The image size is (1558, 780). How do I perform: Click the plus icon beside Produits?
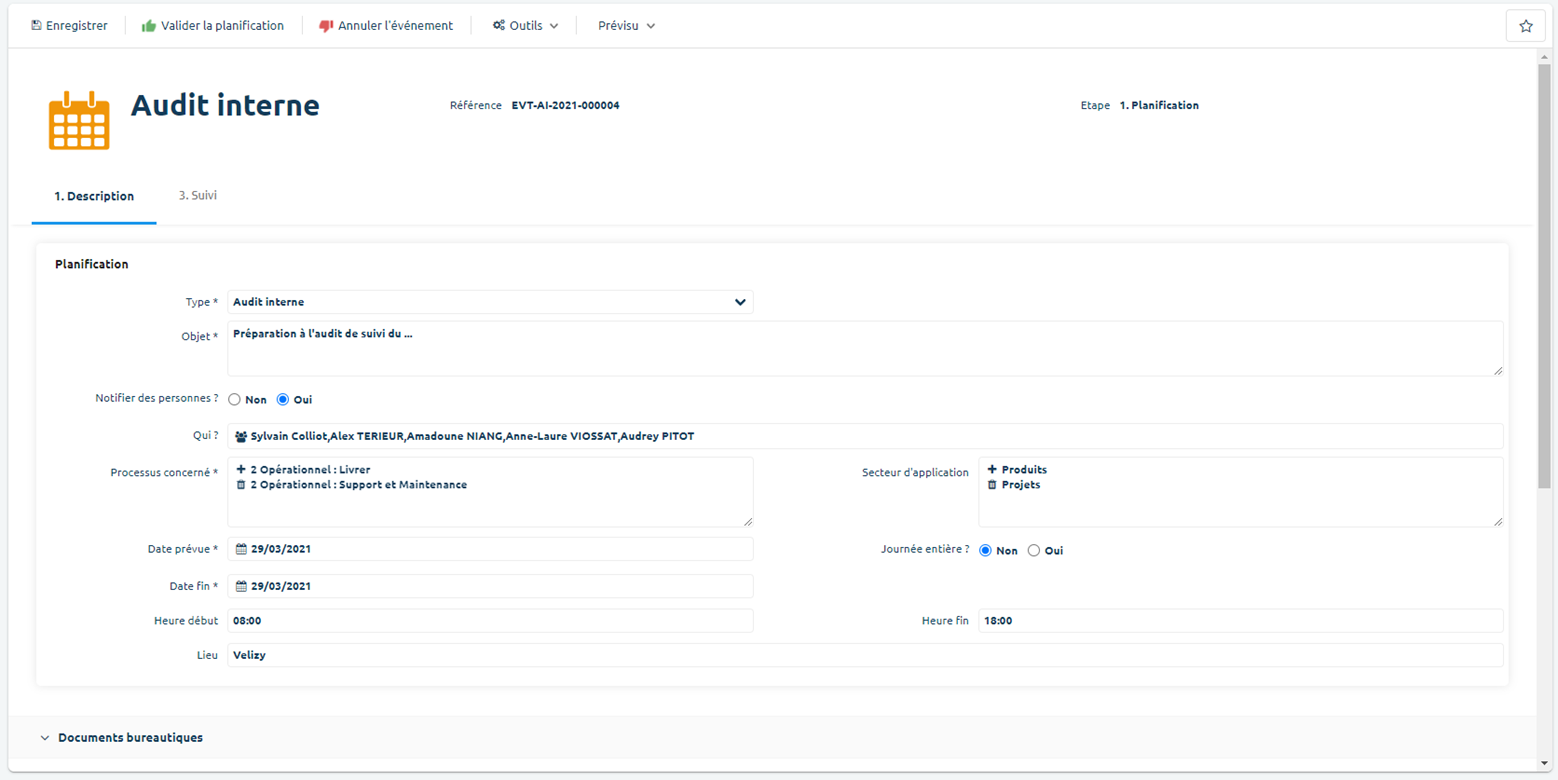pyautogui.click(x=992, y=469)
